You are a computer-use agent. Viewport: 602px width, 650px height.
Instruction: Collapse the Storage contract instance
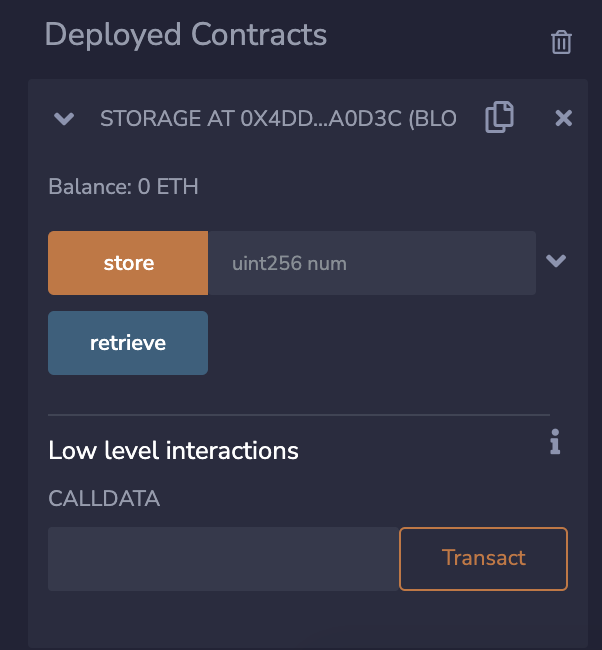(64, 119)
